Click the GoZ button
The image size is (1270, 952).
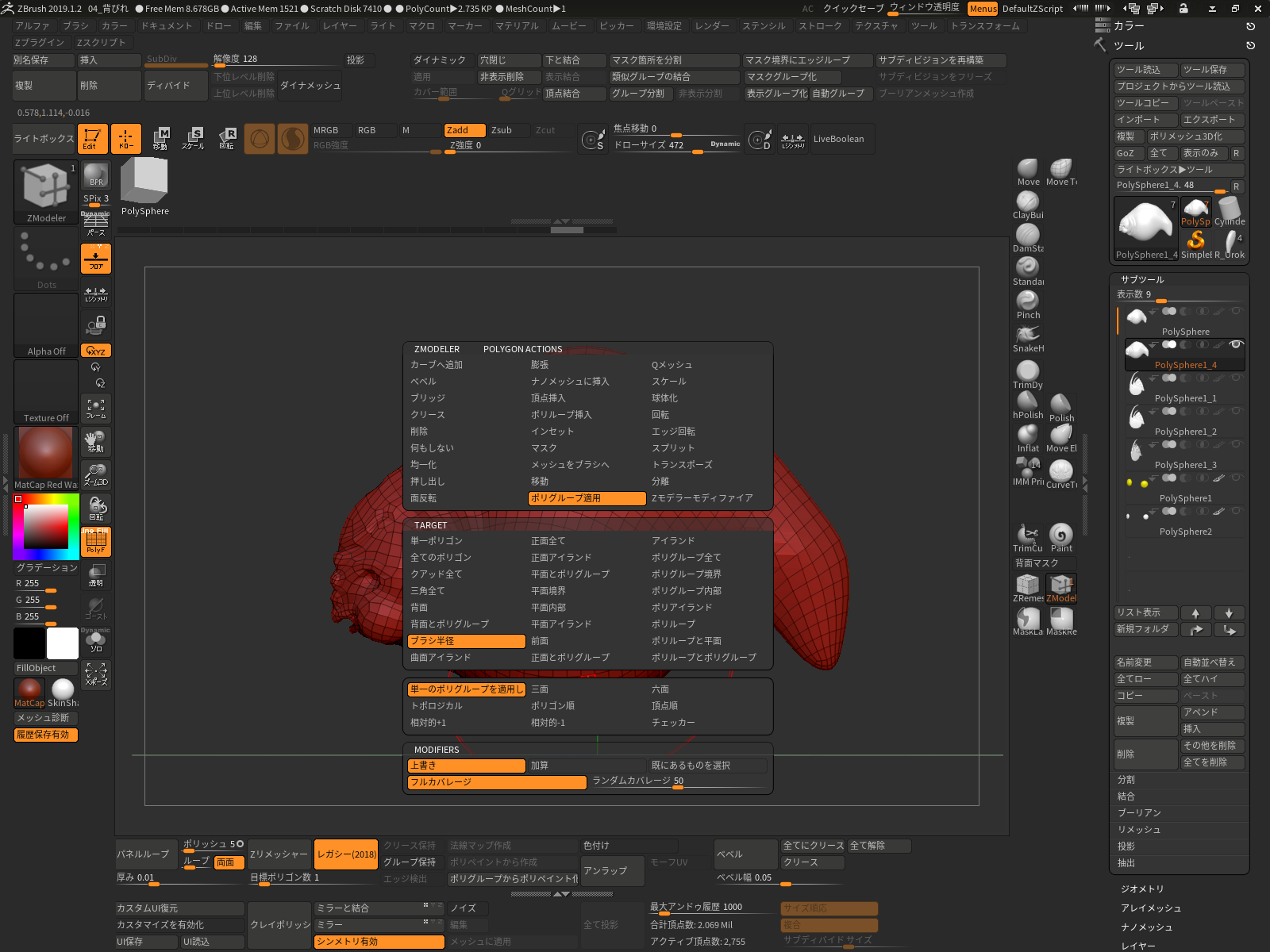[1129, 153]
